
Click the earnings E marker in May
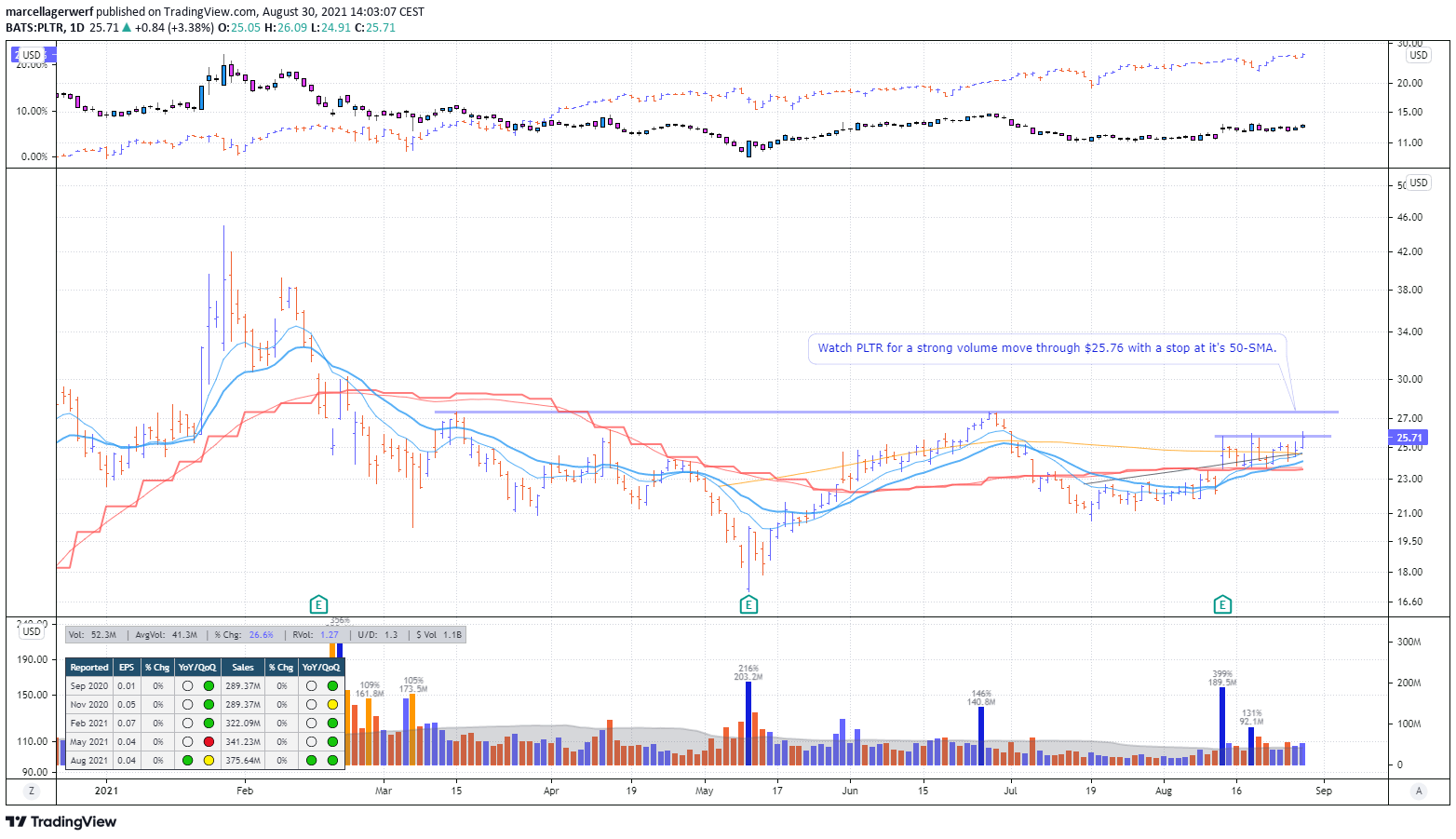click(748, 605)
